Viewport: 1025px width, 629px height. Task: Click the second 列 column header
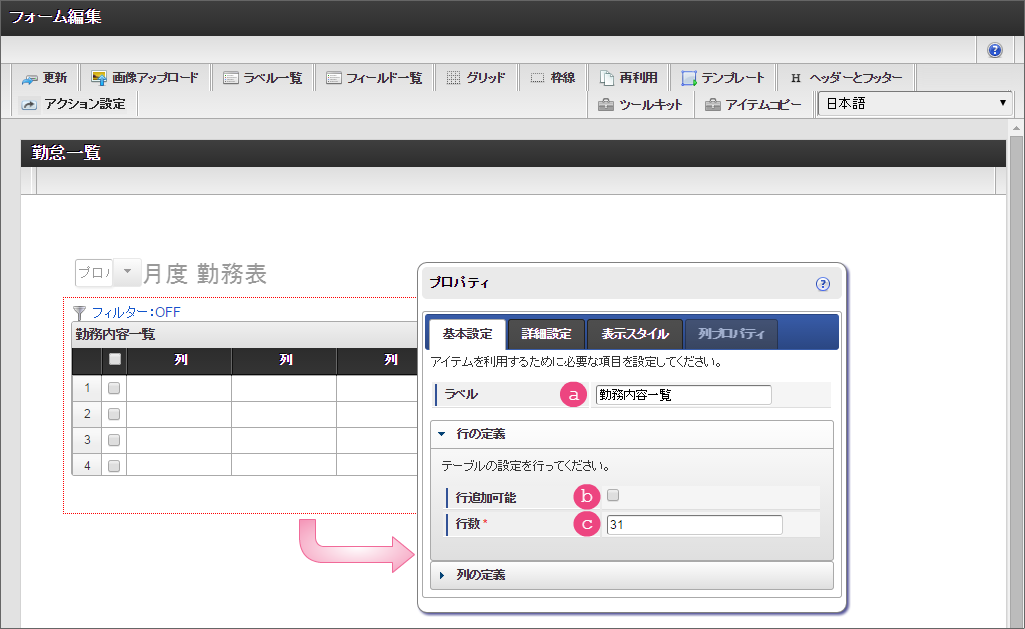pos(285,360)
